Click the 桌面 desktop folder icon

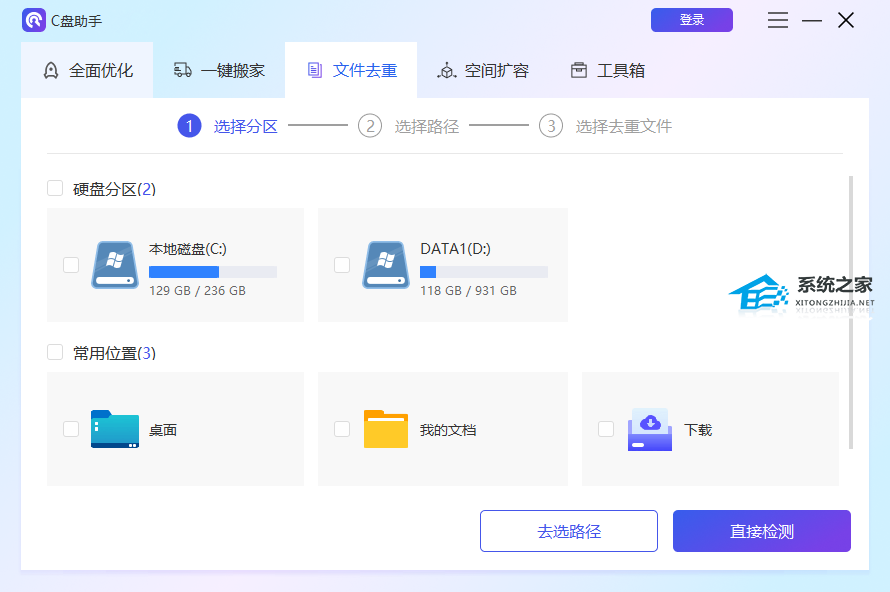115,429
